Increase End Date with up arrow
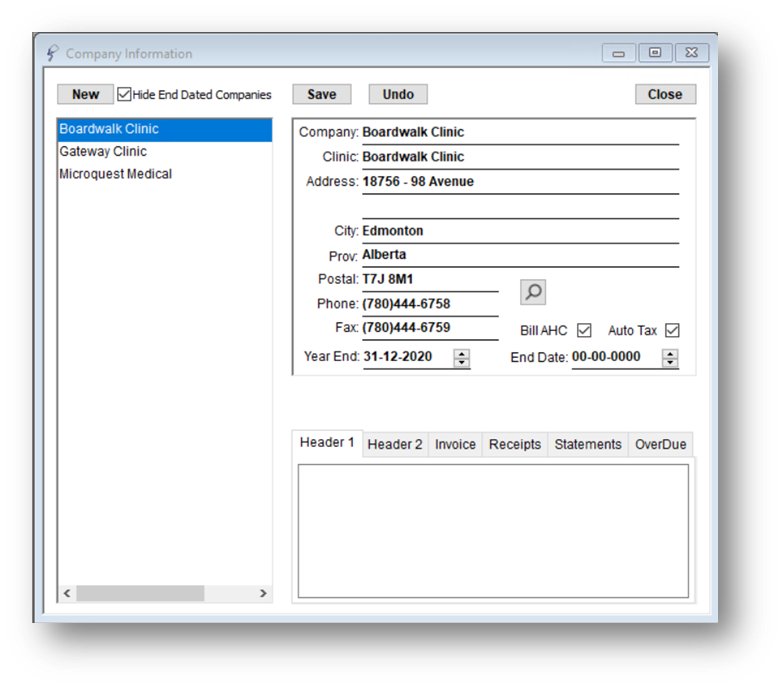This screenshot has height=688, width=783. tap(670, 353)
